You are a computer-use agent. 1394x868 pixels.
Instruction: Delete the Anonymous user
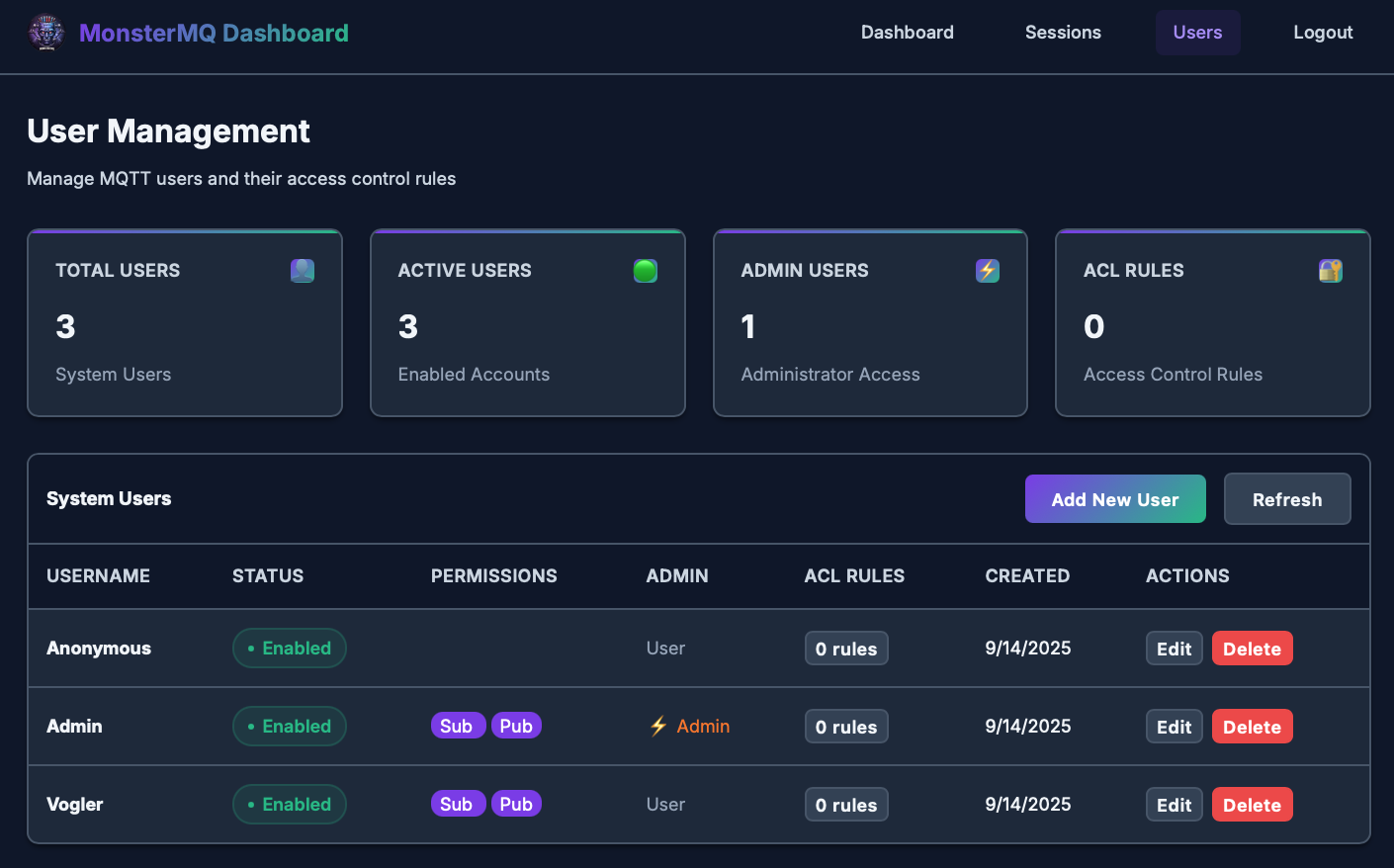coord(1253,649)
